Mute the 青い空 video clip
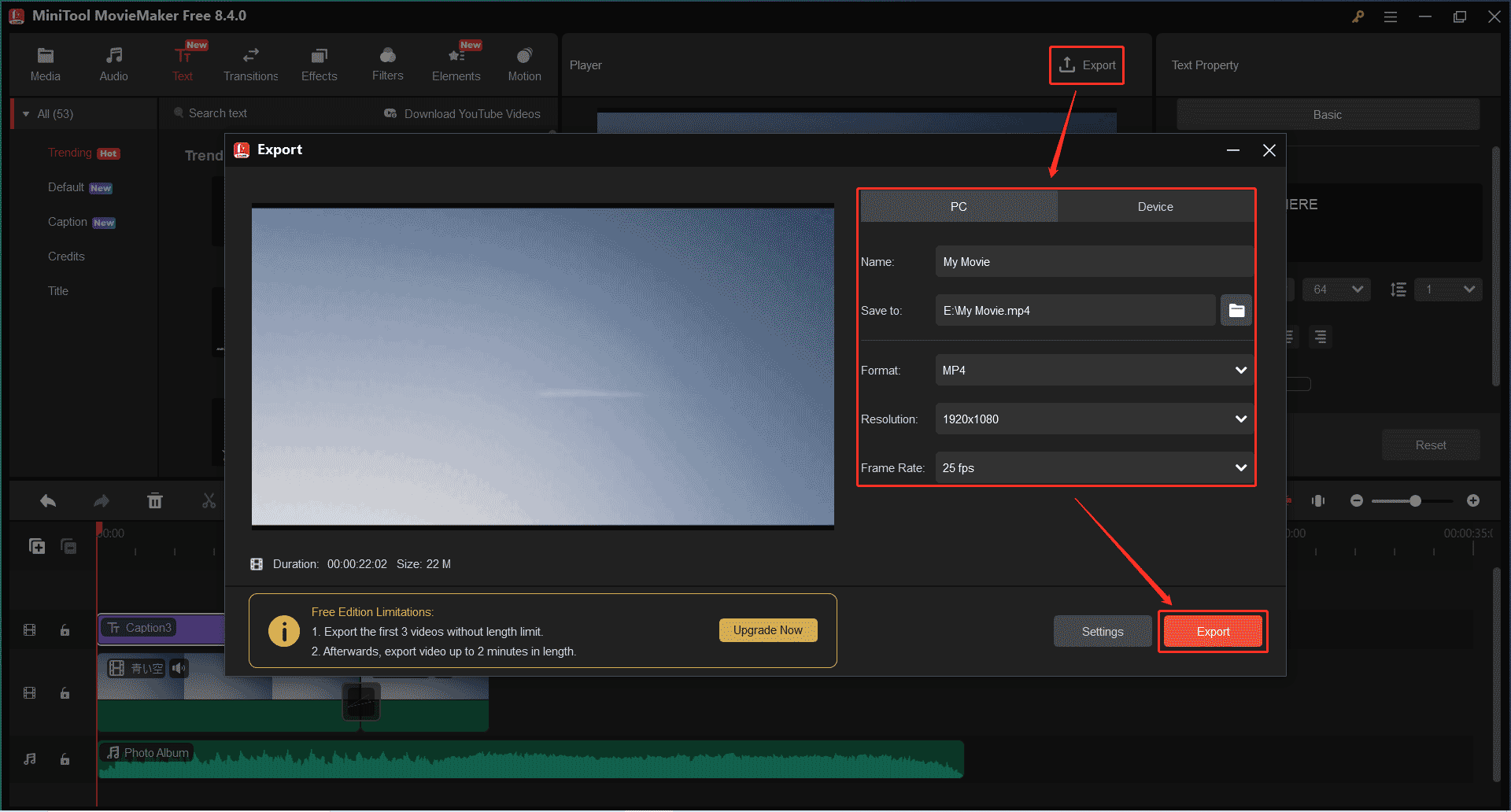 [x=179, y=668]
